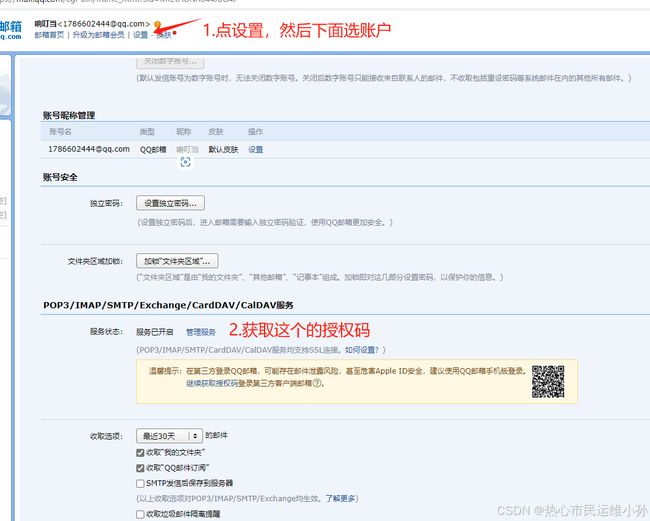This screenshot has height=521, width=650.
Task: Click the 加锁"文件夹区域"... button
Action: pyautogui.click(x=177, y=261)
